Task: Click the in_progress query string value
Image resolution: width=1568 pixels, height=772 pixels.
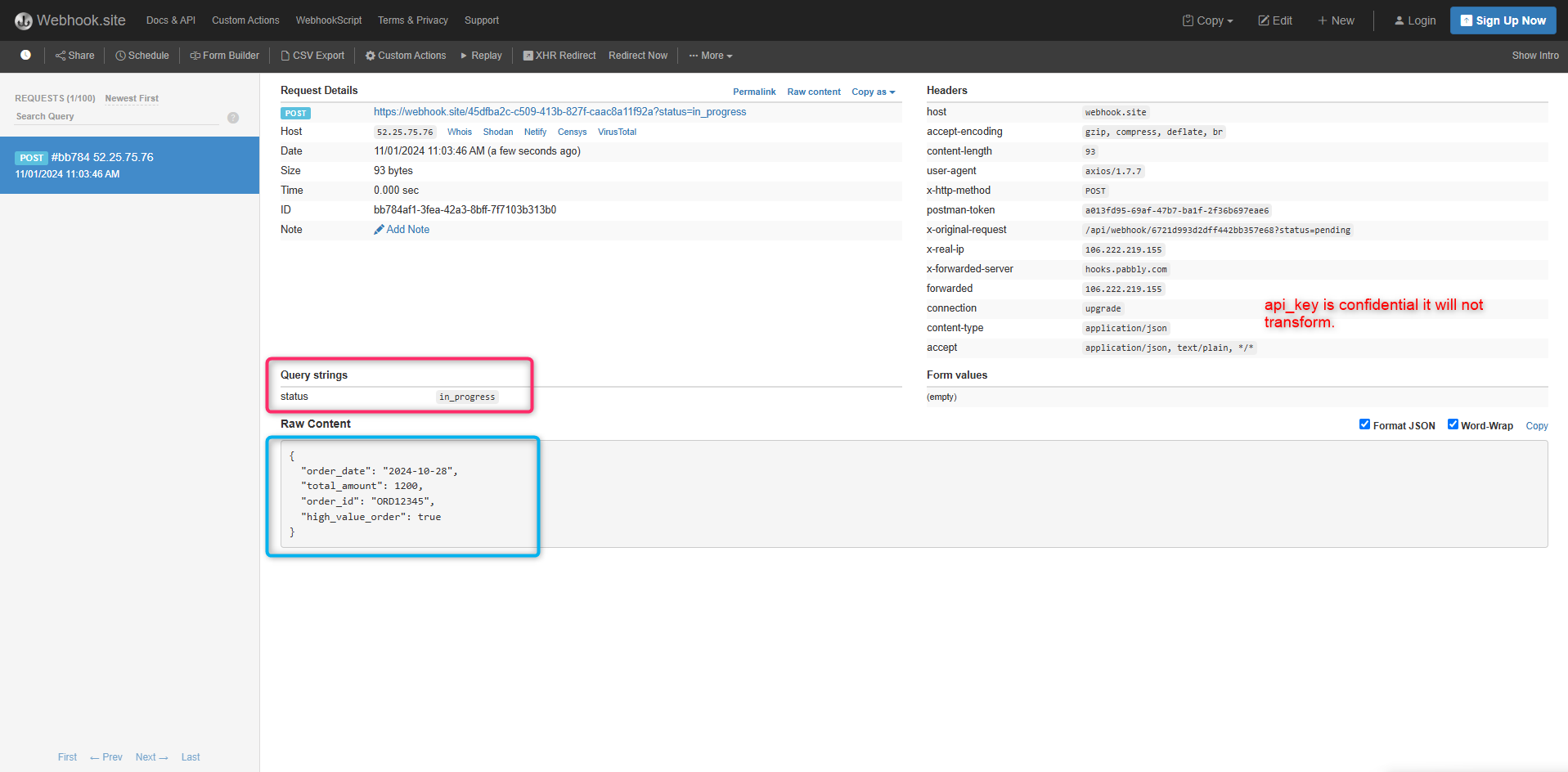Action: click(x=467, y=397)
